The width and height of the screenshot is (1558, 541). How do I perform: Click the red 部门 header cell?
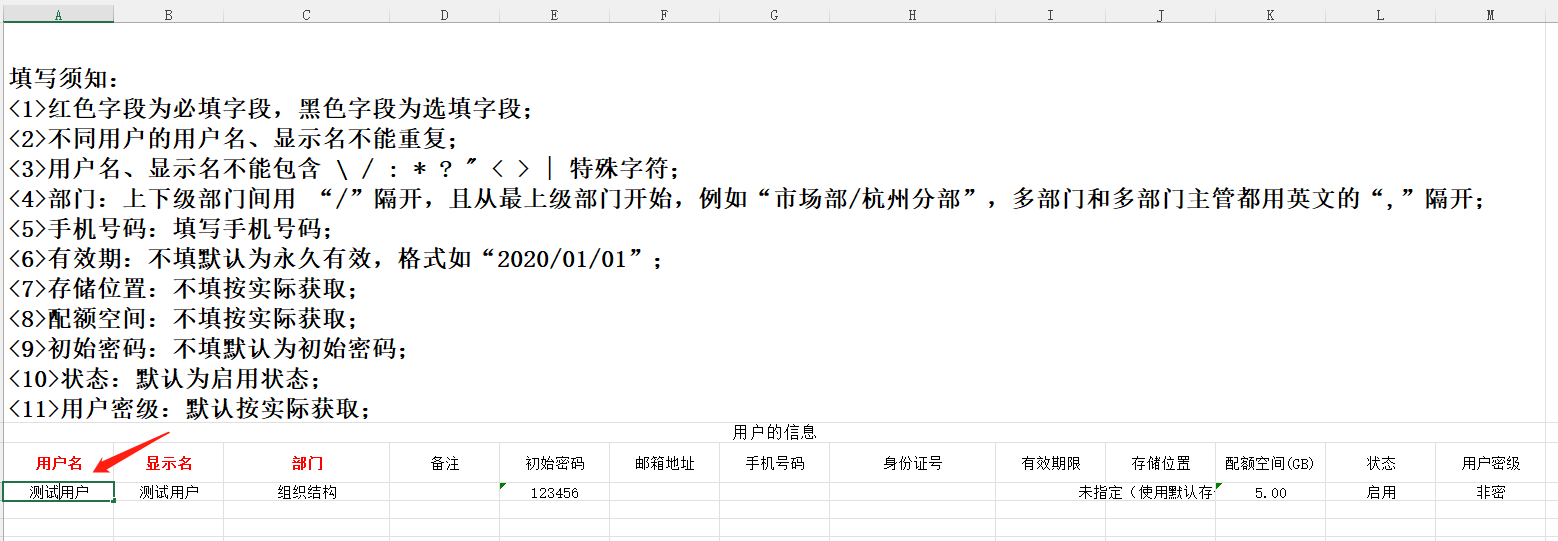307,463
